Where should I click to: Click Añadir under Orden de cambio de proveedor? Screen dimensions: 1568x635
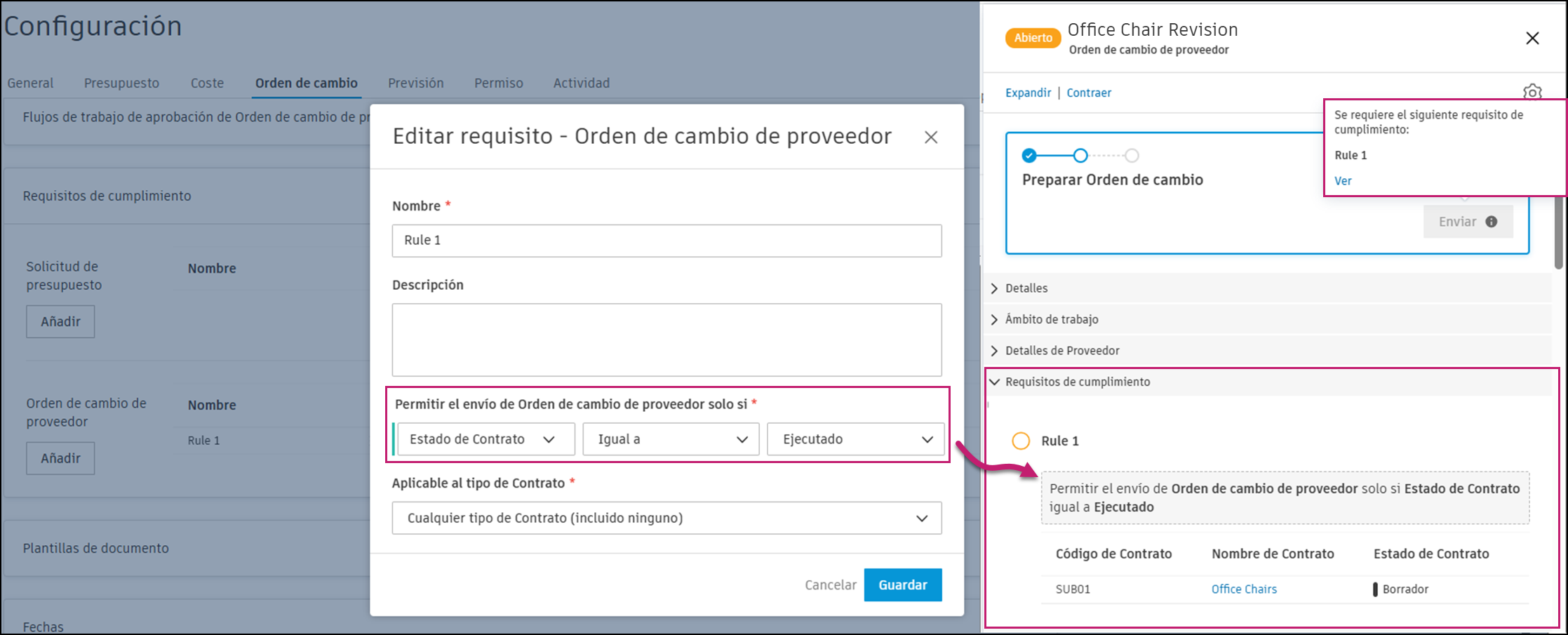click(60, 457)
